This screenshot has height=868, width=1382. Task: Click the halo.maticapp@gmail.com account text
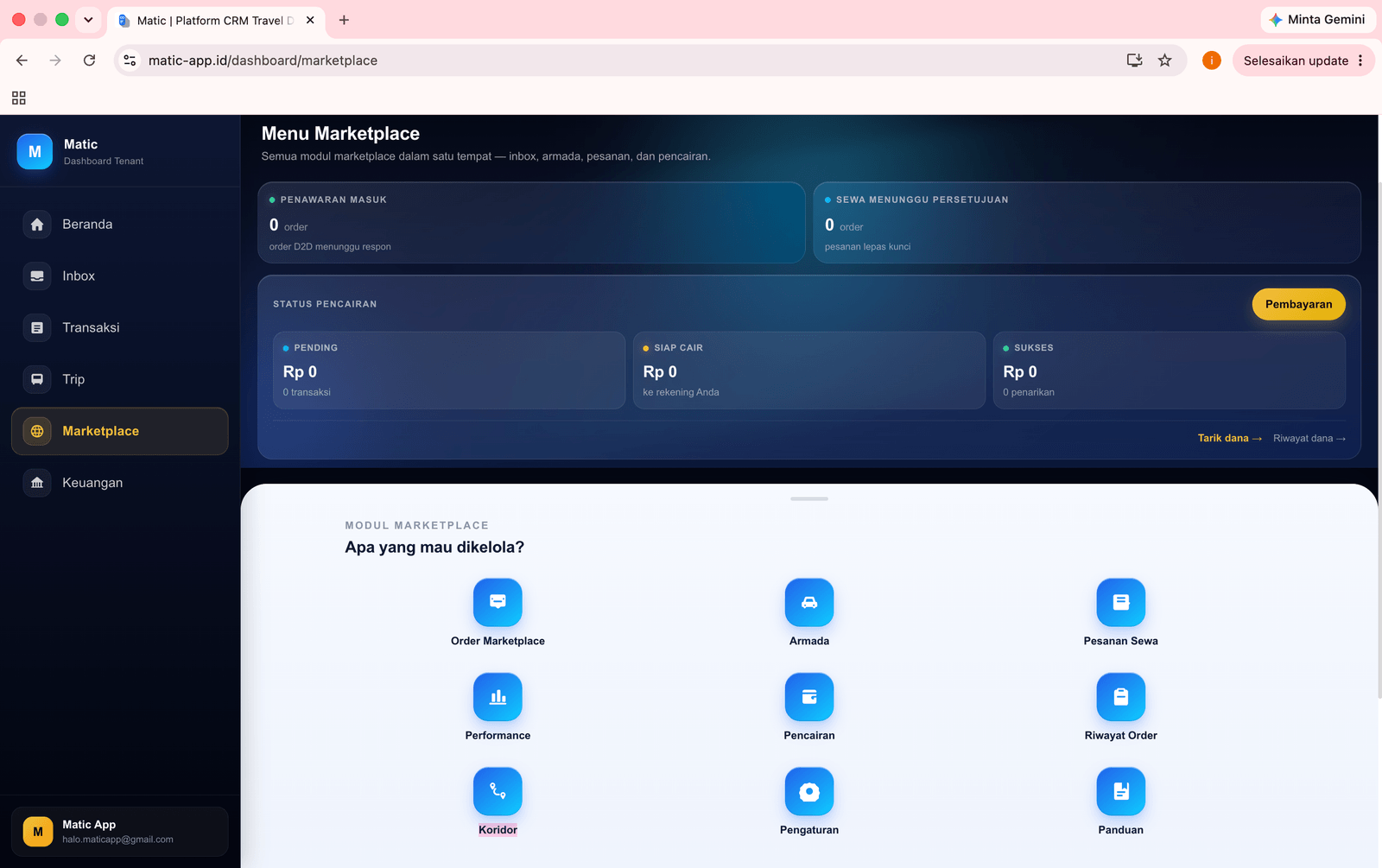[117, 839]
